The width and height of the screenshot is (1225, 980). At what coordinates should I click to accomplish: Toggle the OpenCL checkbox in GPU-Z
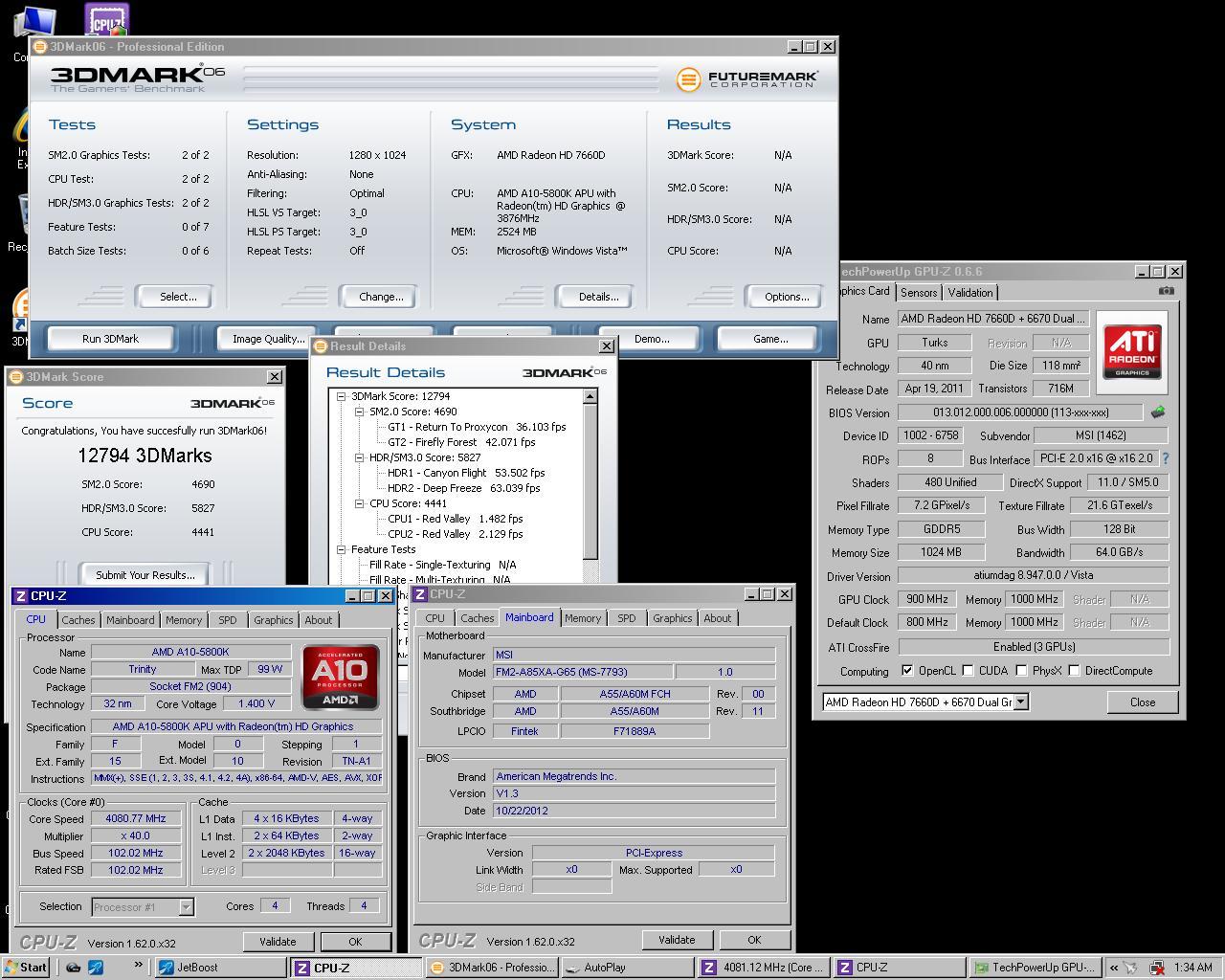pyautogui.click(x=907, y=671)
